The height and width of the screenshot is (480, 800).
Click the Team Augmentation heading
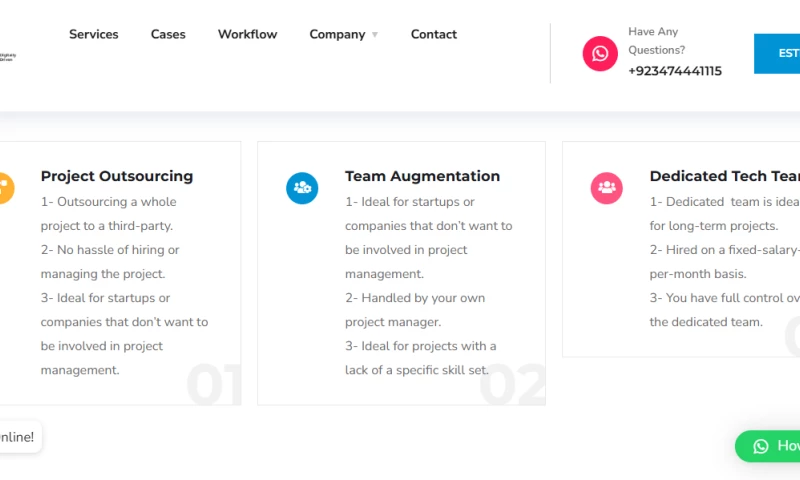(x=422, y=176)
